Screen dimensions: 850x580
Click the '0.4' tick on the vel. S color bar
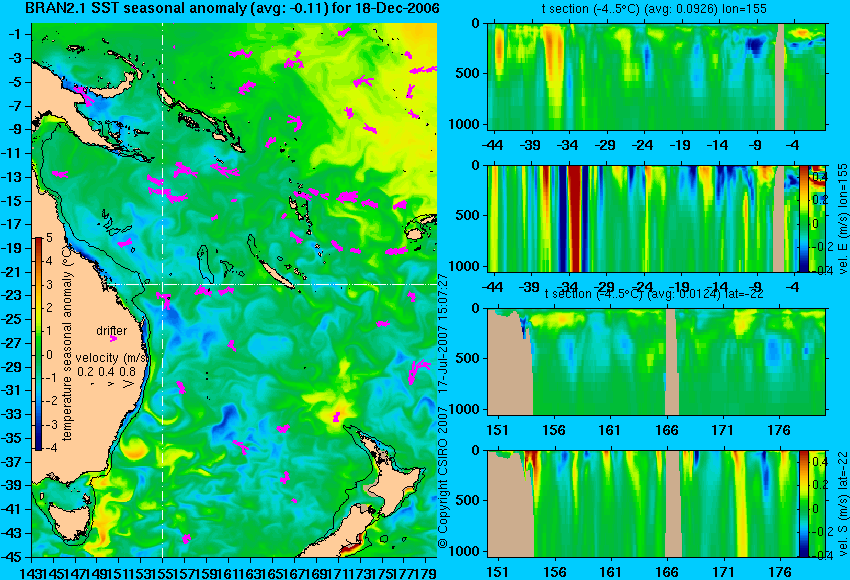[819, 461]
